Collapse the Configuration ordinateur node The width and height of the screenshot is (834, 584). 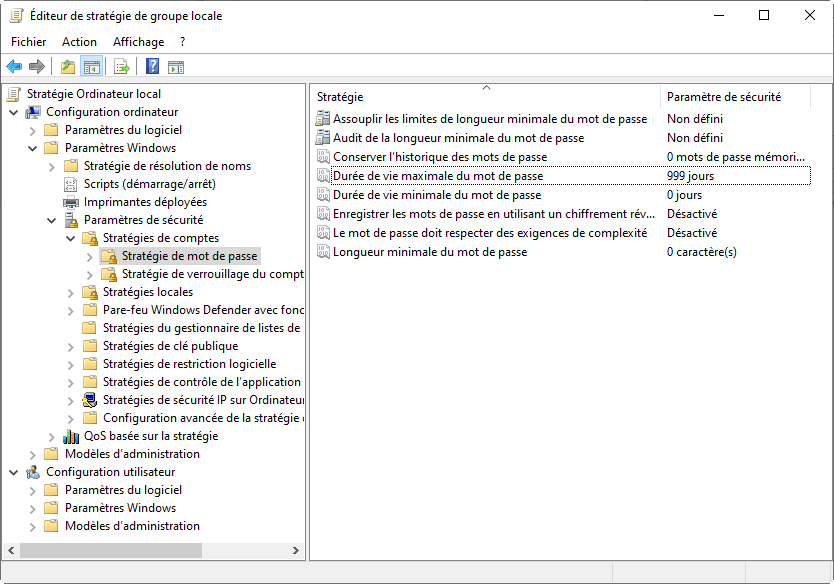coord(14,112)
